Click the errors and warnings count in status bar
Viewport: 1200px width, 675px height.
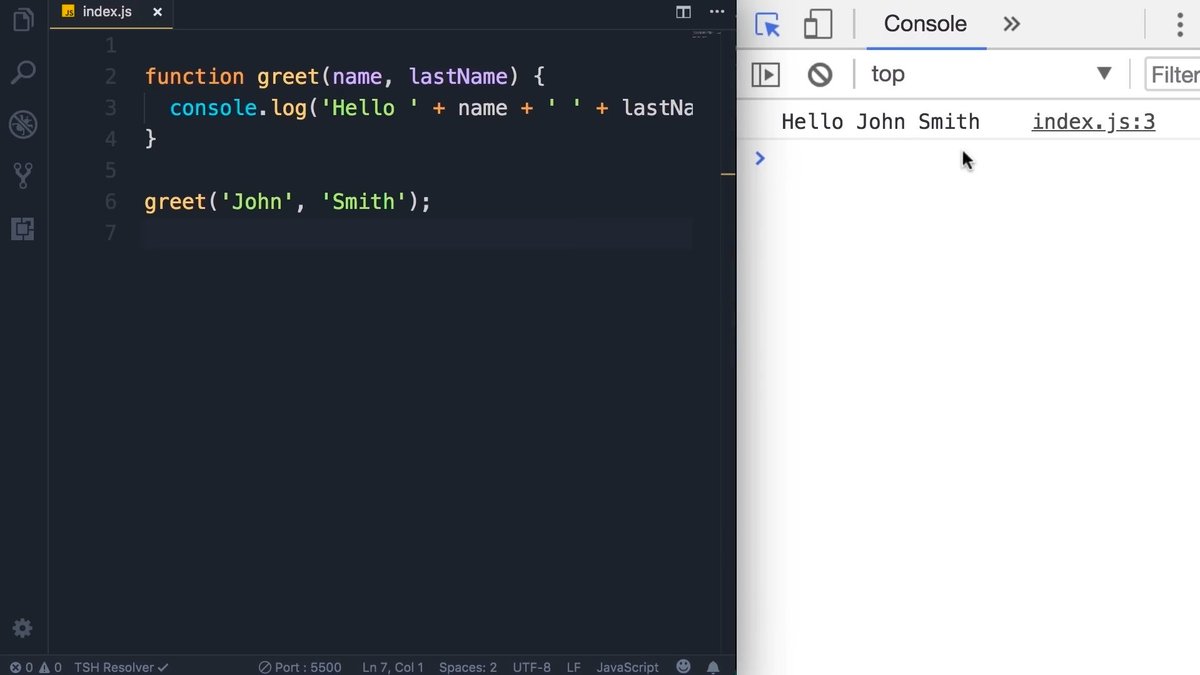[x=35, y=667]
